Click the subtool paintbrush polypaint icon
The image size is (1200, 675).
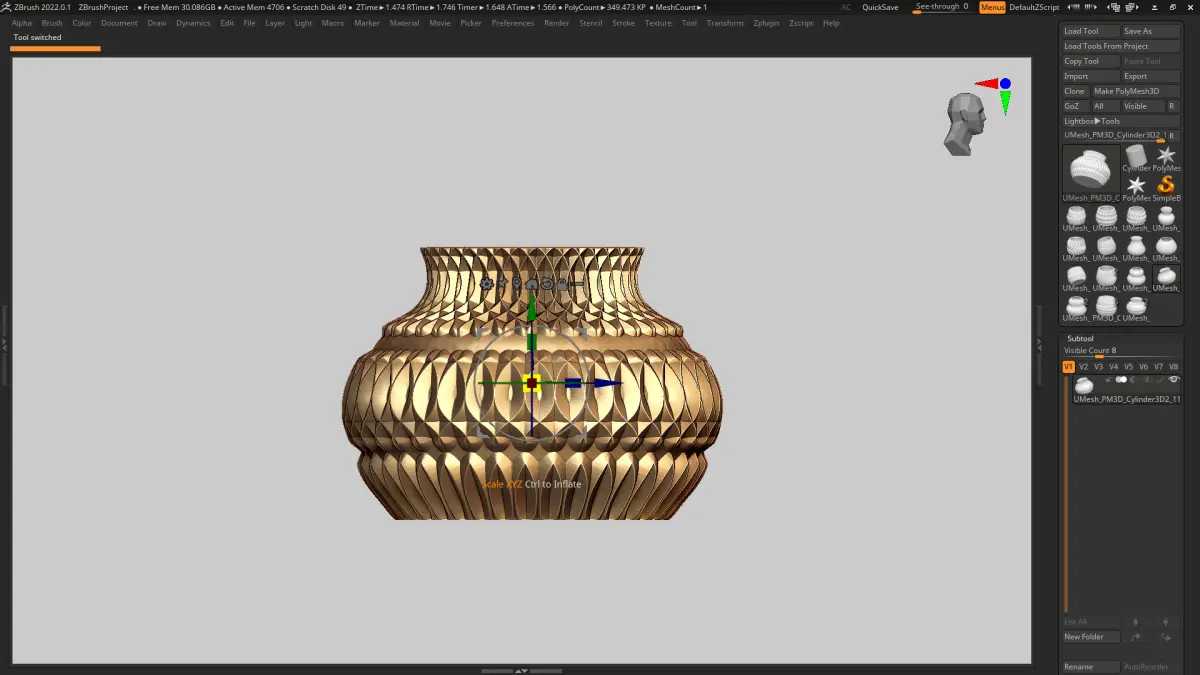1159,380
